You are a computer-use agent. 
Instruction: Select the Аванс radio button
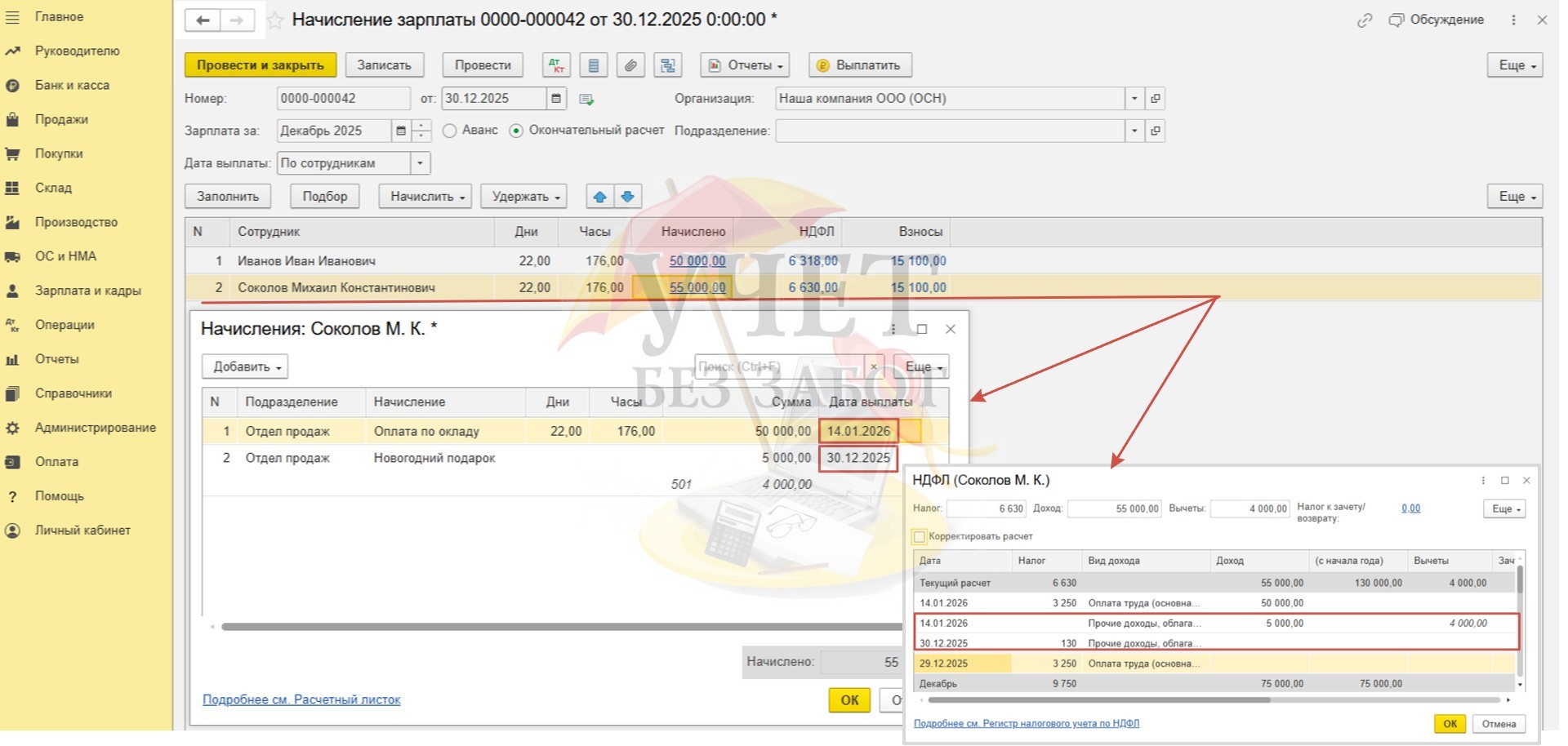[x=449, y=131]
